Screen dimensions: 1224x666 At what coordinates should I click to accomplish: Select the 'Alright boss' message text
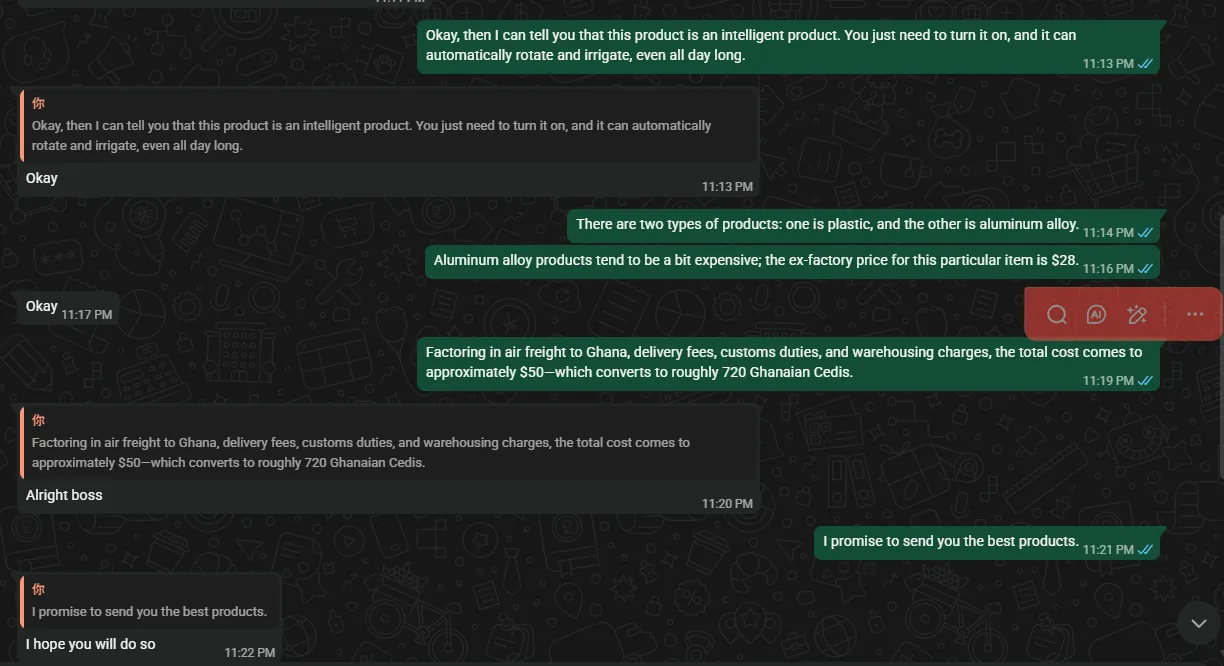pyautogui.click(x=64, y=495)
